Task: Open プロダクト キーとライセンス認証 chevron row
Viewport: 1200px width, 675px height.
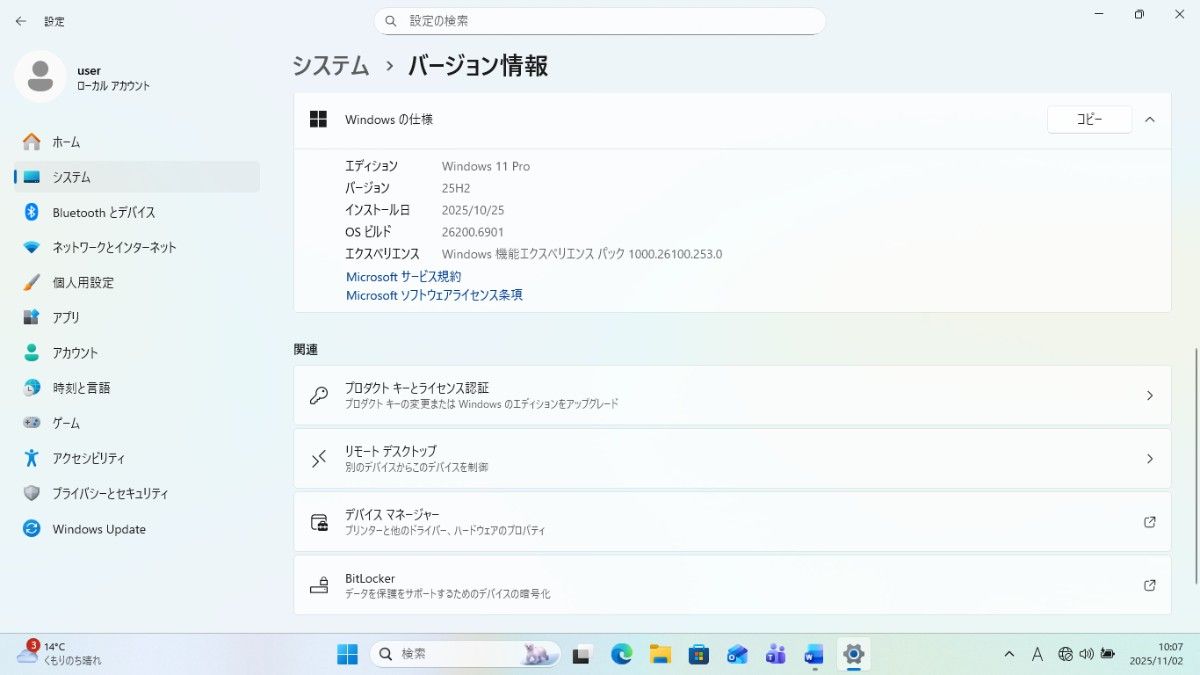Action: click(x=1149, y=395)
